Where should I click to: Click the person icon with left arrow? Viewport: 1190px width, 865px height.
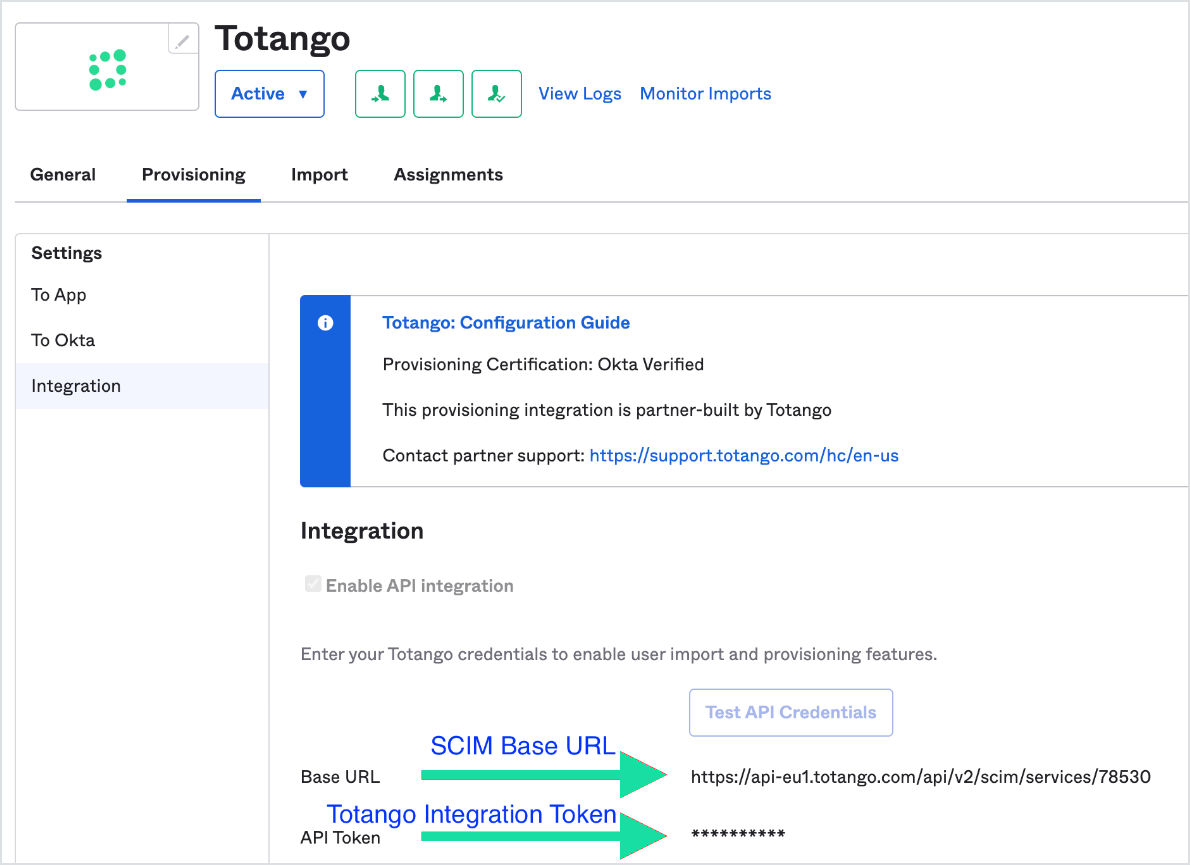(x=380, y=94)
